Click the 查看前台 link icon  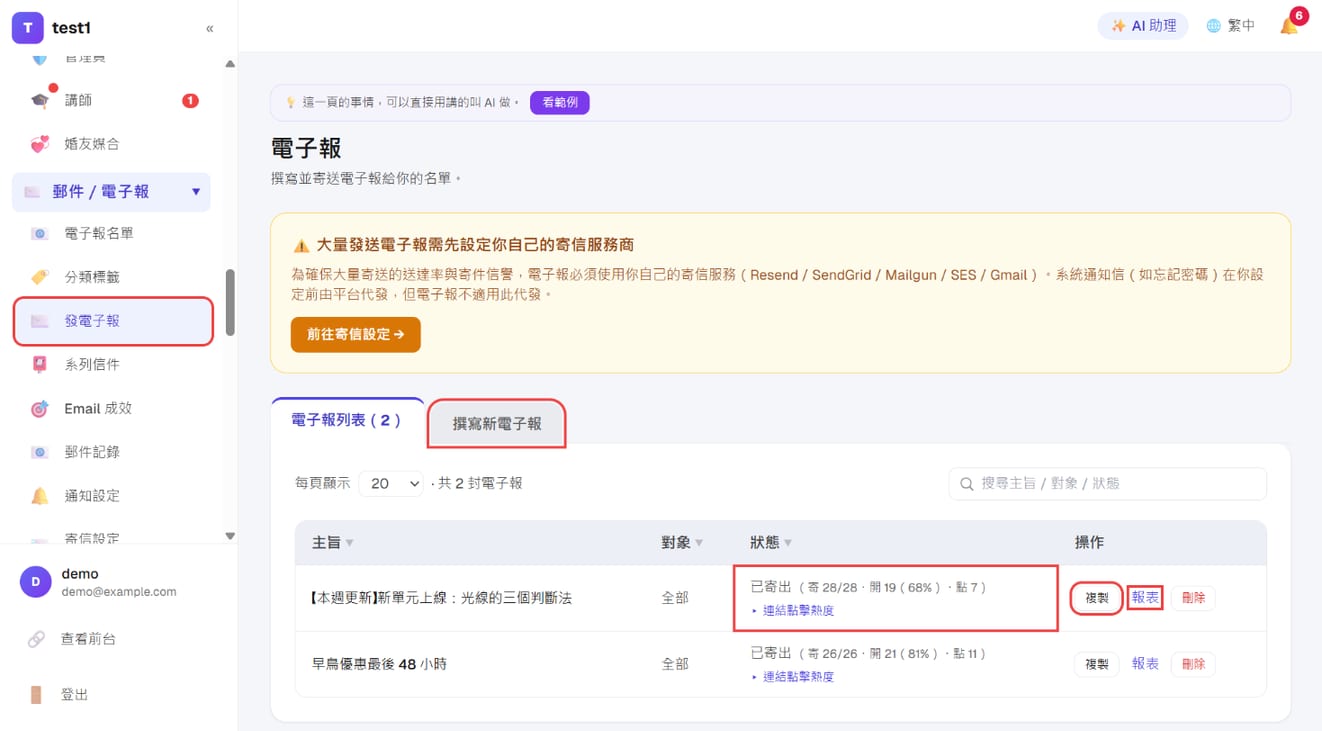coord(36,639)
